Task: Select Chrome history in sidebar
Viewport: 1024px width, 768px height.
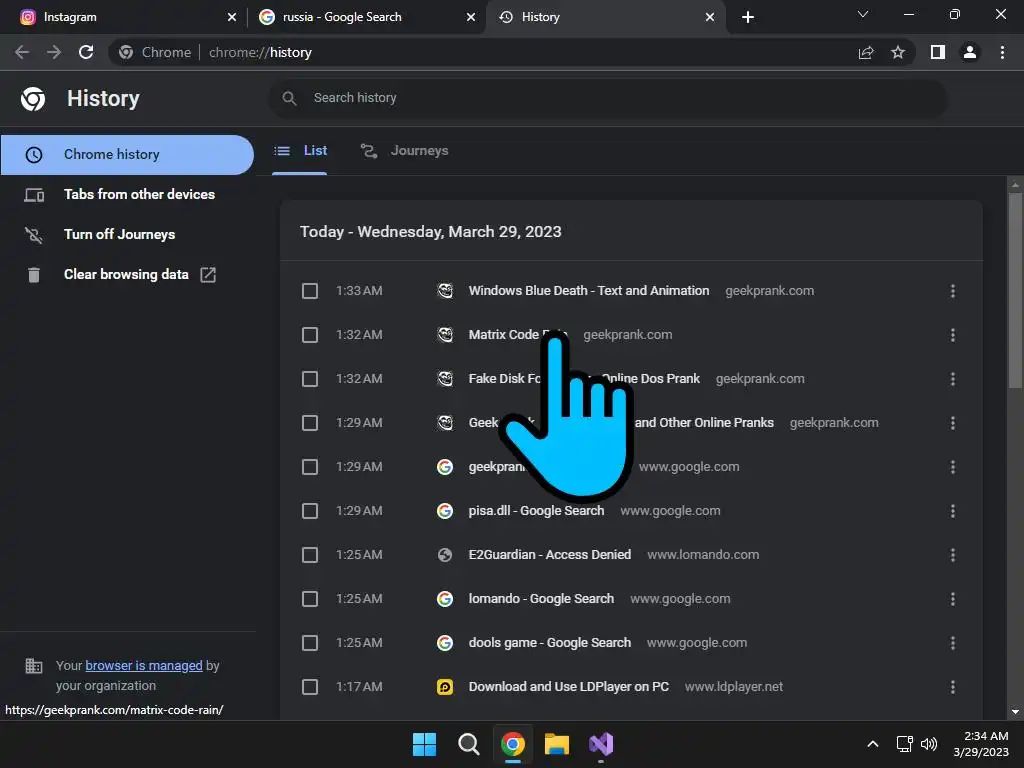Action: point(127,155)
